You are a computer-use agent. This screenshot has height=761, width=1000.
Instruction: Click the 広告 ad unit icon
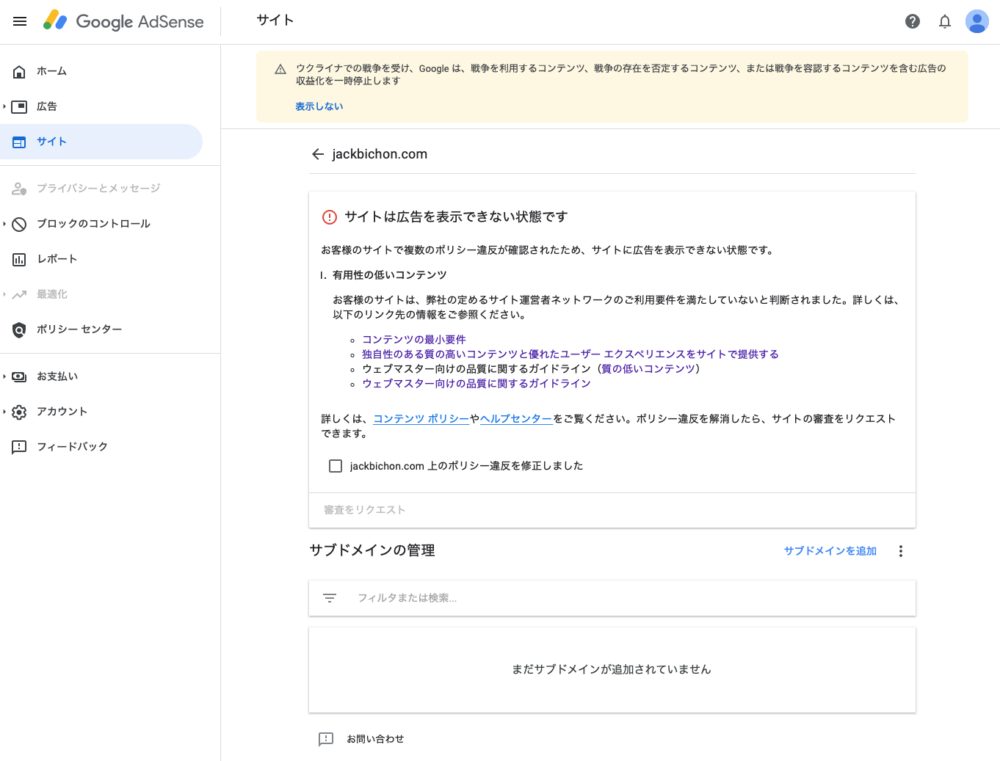coord(19,107)
